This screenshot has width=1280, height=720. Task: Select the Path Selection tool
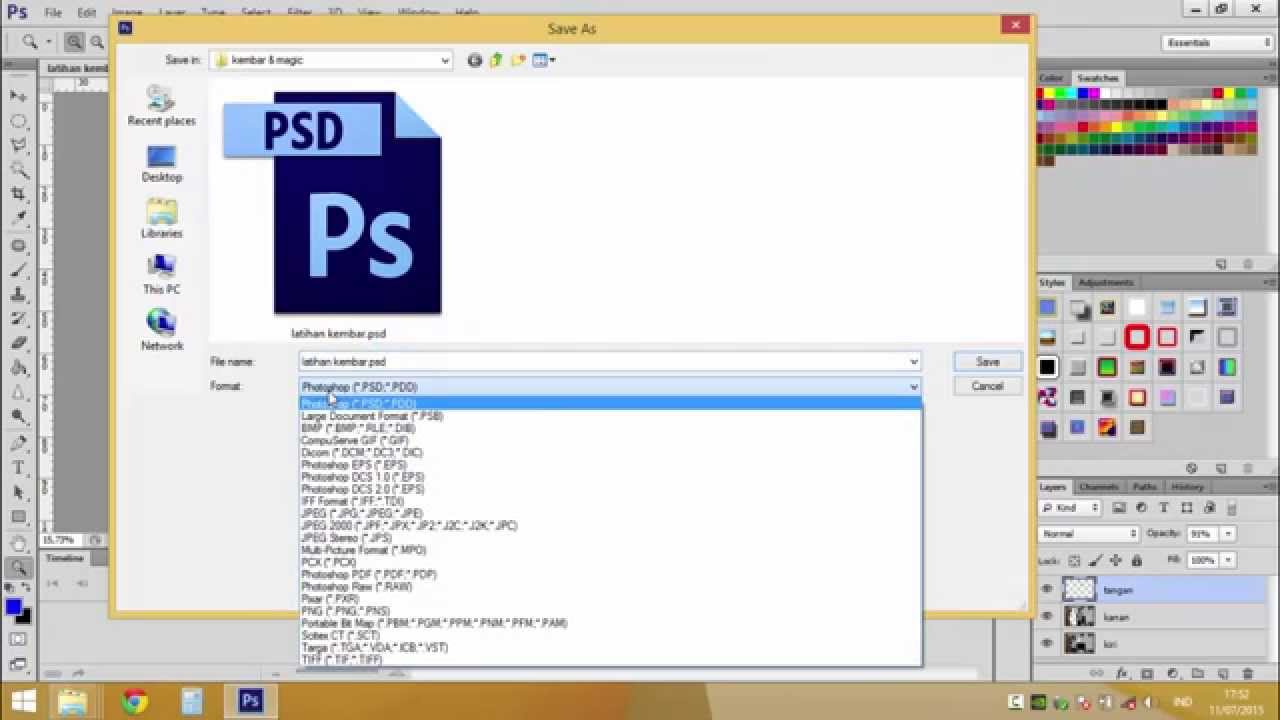click(x=18, y=492)
